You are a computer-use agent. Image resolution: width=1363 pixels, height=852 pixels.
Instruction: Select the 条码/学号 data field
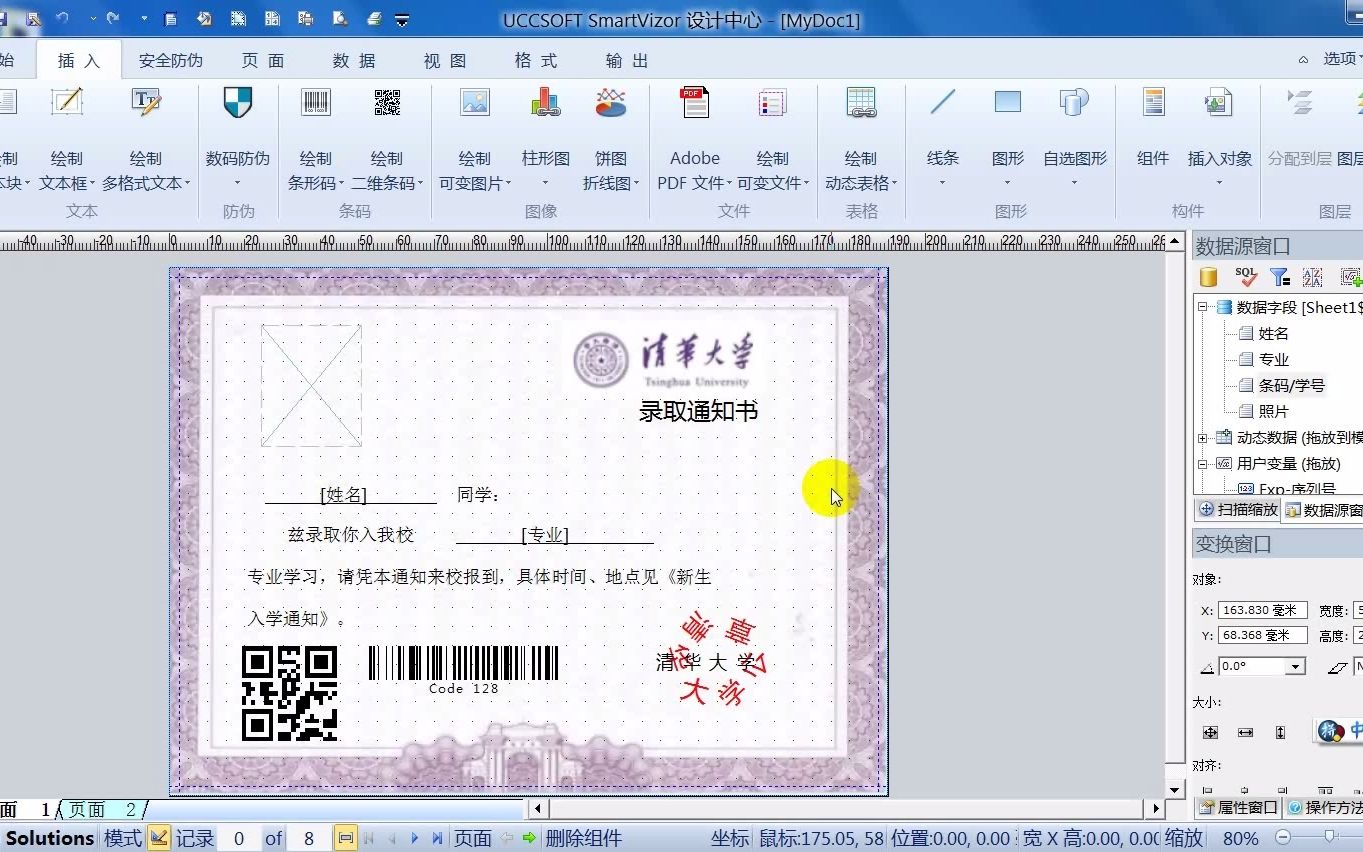click(1291, 386)
